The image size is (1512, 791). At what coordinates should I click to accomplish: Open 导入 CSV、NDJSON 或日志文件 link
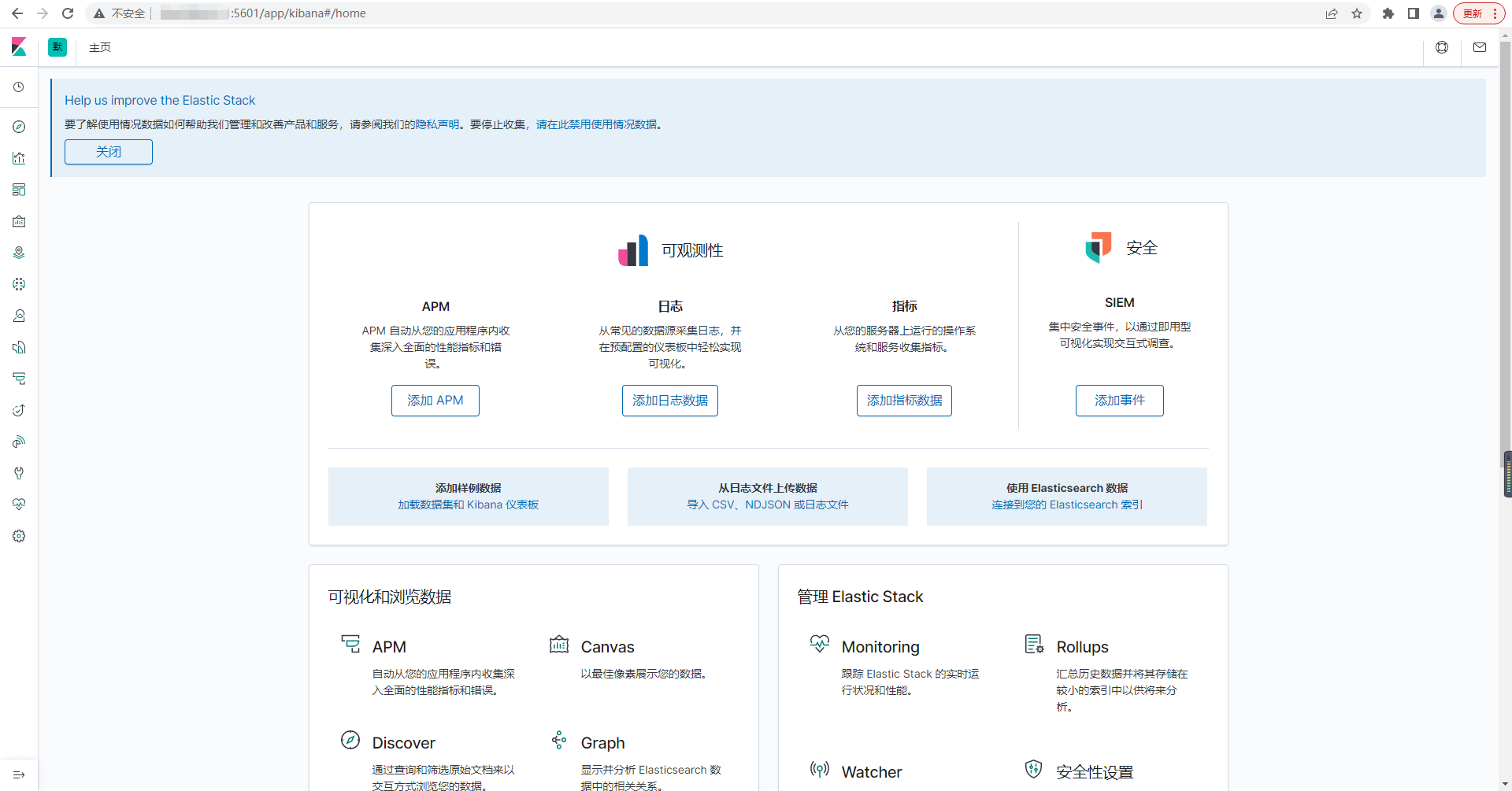(768, 505)
